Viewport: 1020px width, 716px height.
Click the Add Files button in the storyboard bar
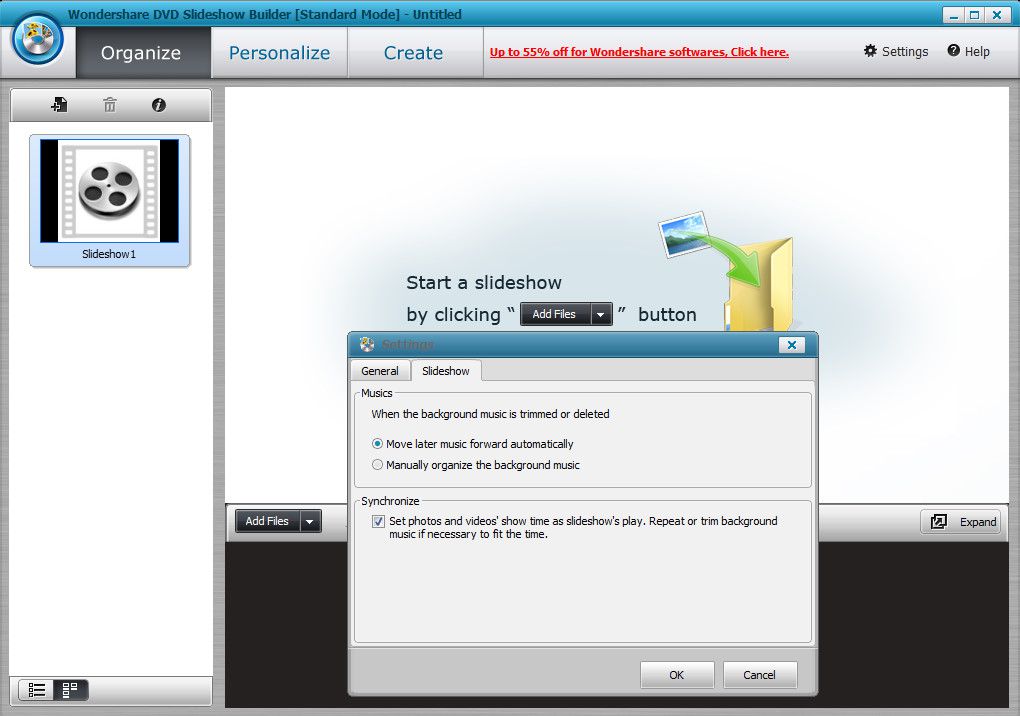267,521
